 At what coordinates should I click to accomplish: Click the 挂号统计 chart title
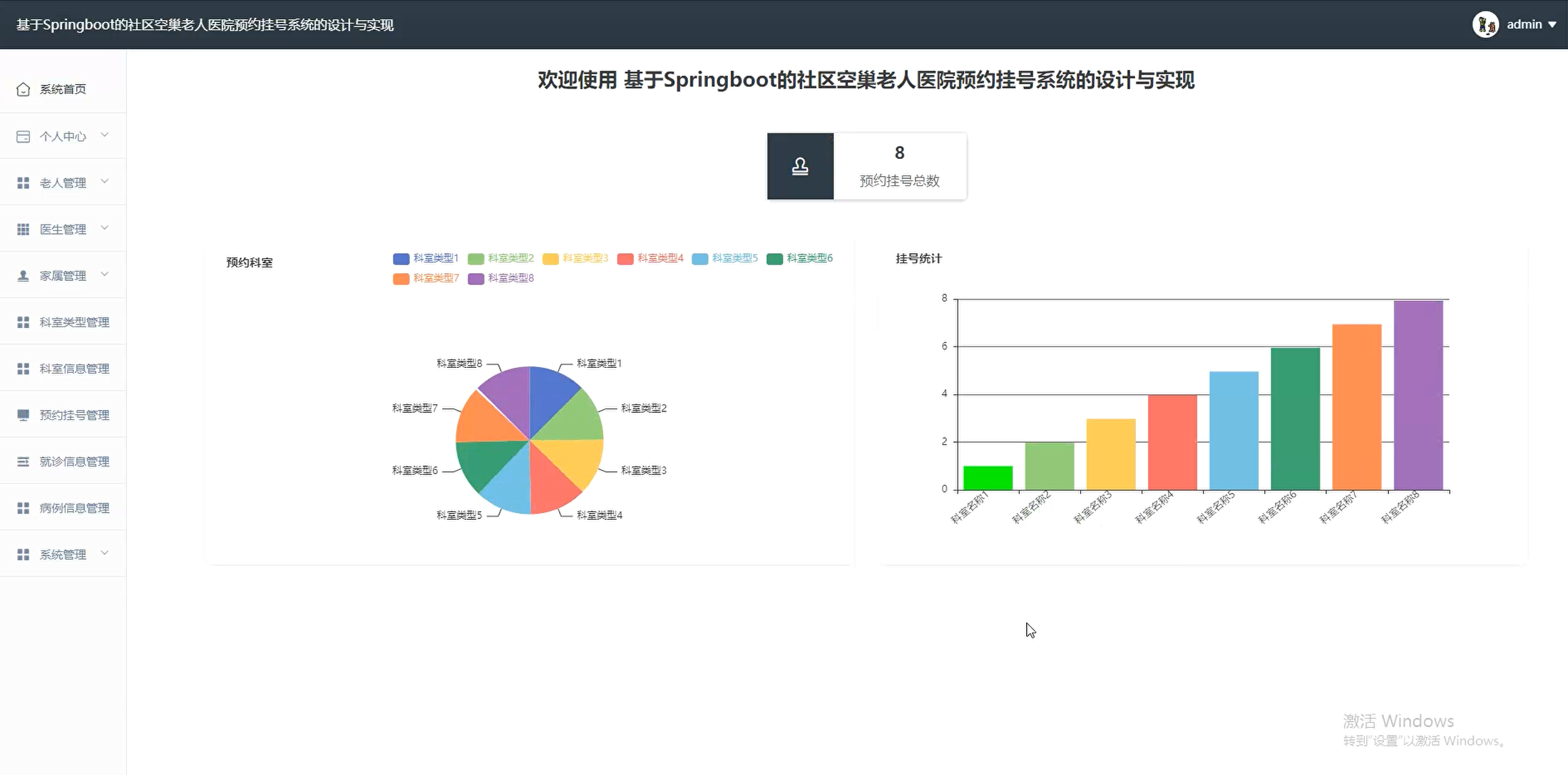[x=919, y=258]
